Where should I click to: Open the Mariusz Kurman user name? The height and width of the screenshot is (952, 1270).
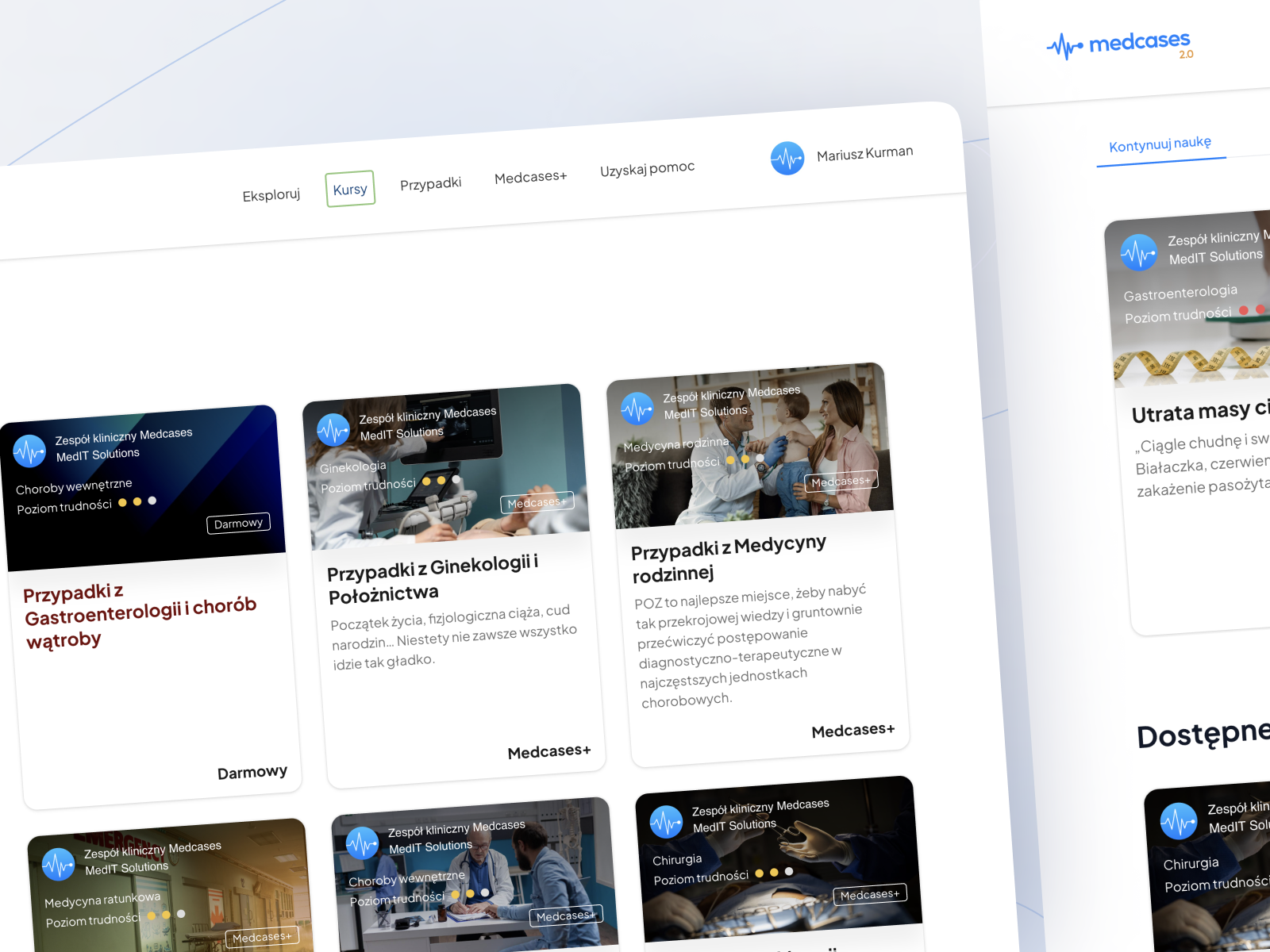tap(864, 153)
